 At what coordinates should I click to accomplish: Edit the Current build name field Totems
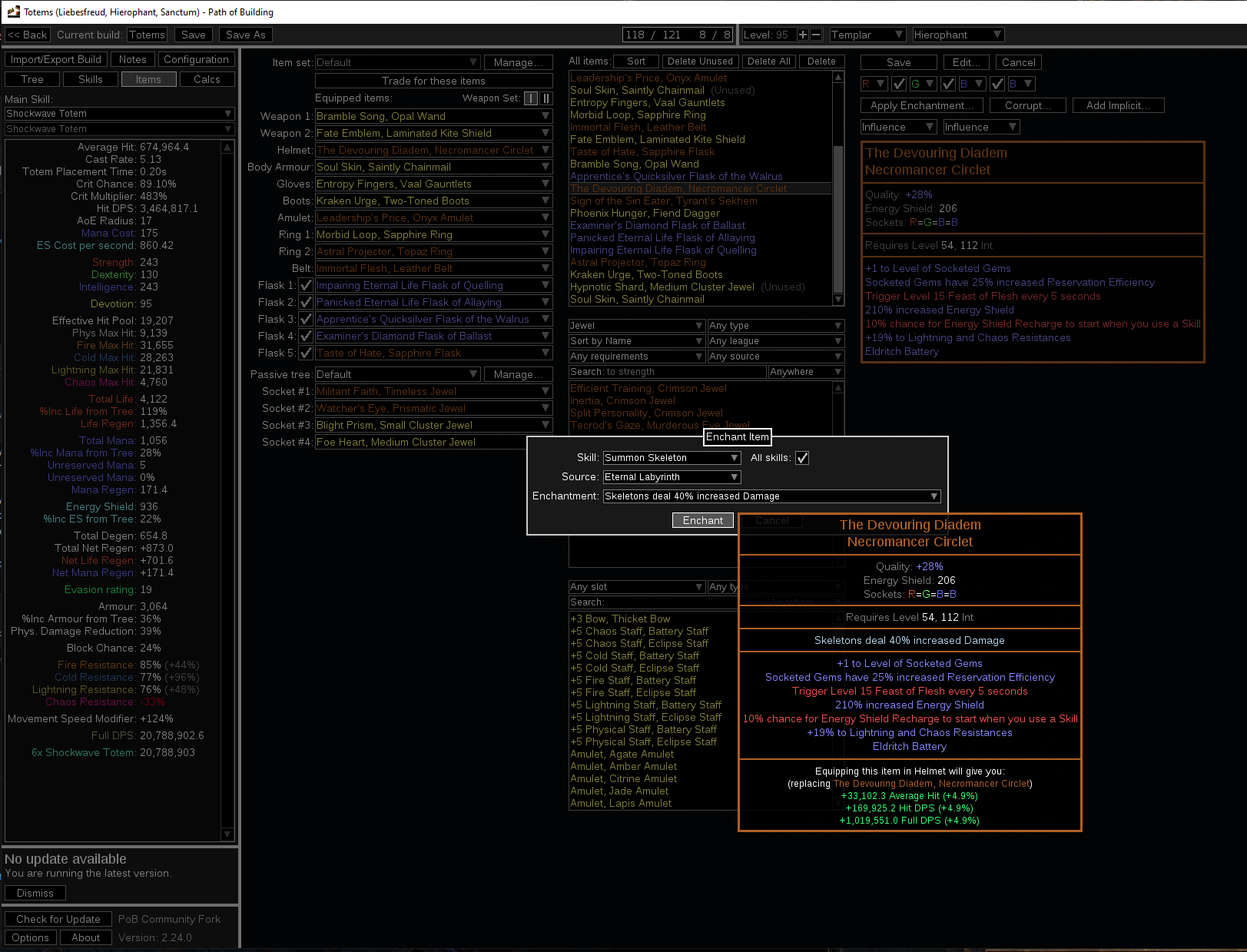click(x=148, y=35)
